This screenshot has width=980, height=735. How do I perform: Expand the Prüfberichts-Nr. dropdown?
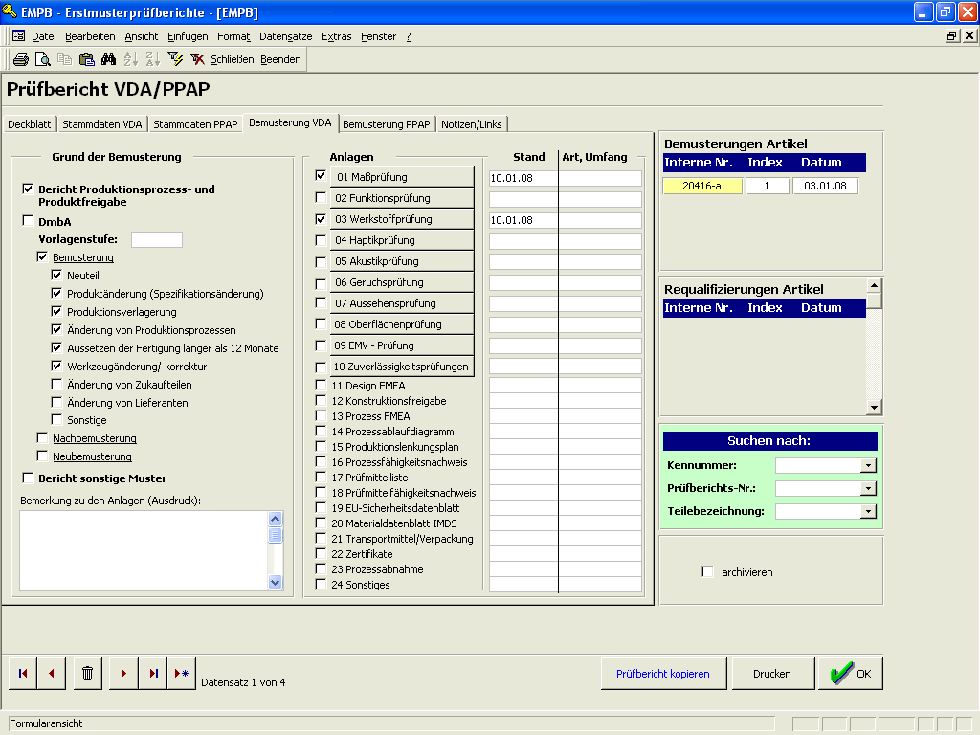[868, 488]
